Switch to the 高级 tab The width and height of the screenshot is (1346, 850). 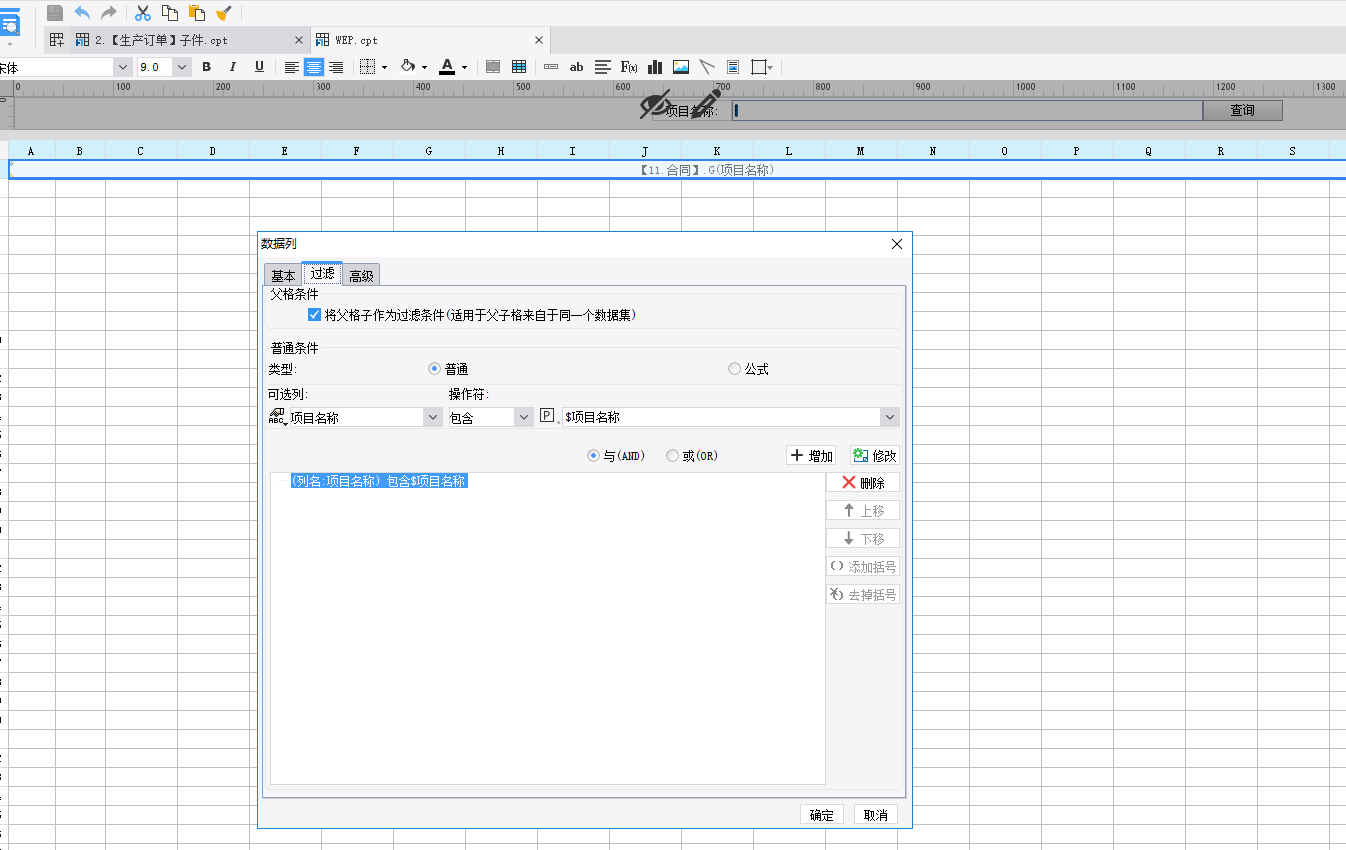tap(361, 276)
